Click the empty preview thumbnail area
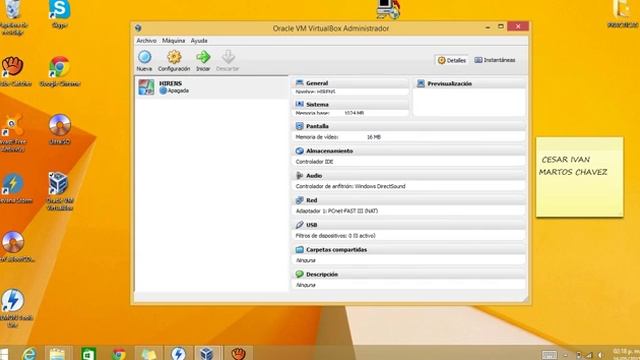640x360 pixels. pyautogui.click(x=469, y=102)
